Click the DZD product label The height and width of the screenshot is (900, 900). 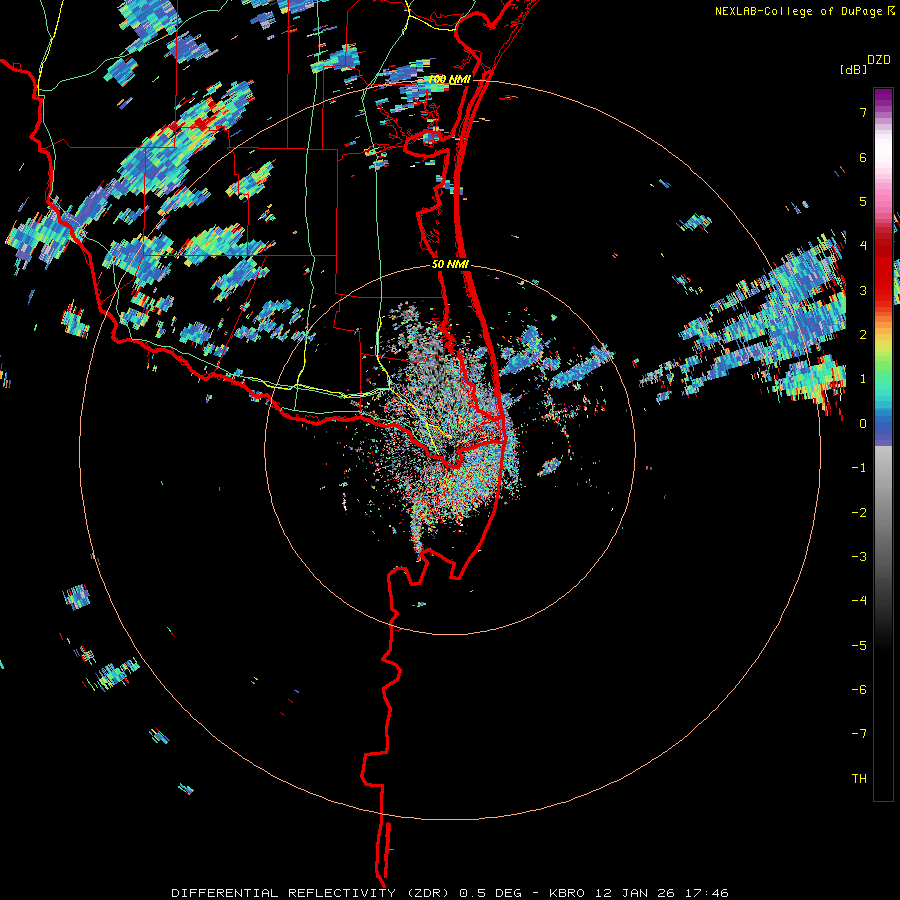pyautogui.click(x=878, y=60)
